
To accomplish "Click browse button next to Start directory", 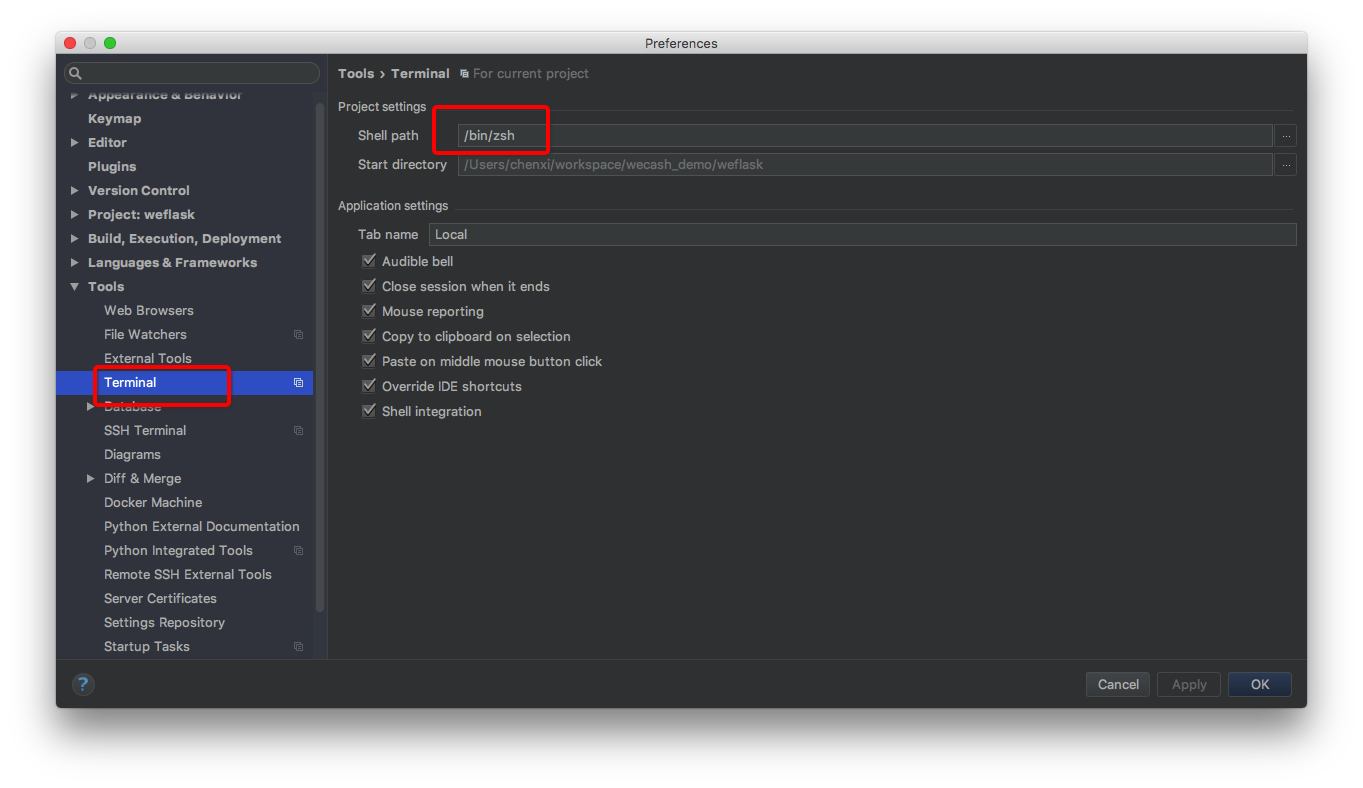I will pyautogui.click(x=1286, y=165).
